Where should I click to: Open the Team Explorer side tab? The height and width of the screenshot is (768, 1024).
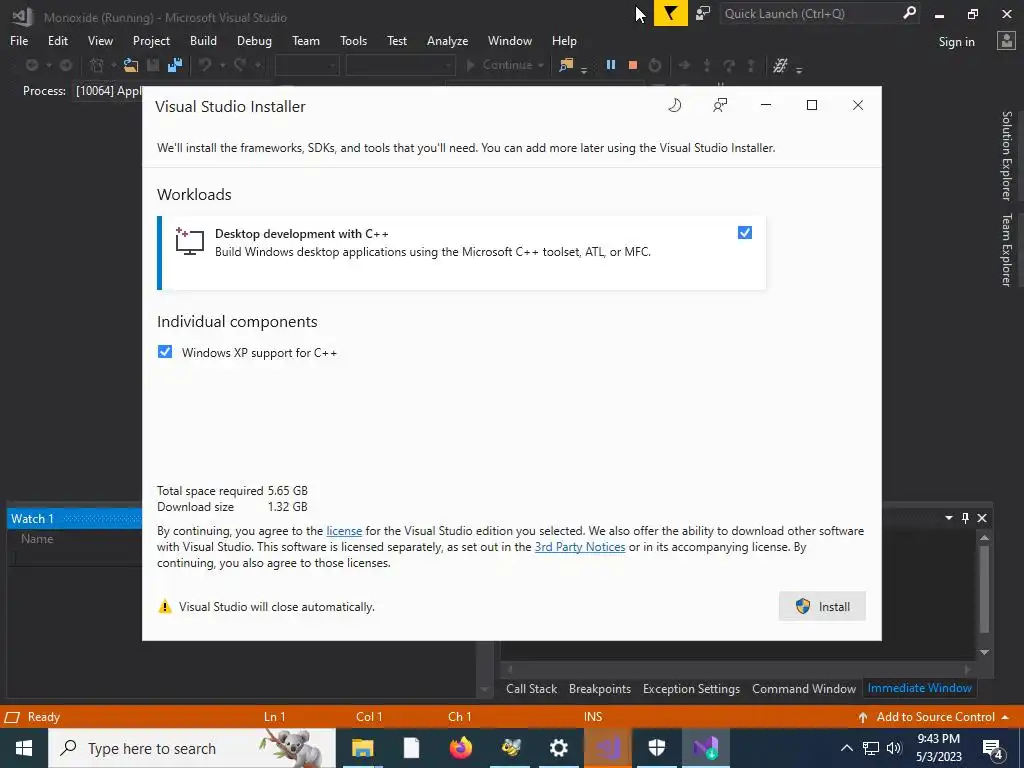tap(1007, 249)
